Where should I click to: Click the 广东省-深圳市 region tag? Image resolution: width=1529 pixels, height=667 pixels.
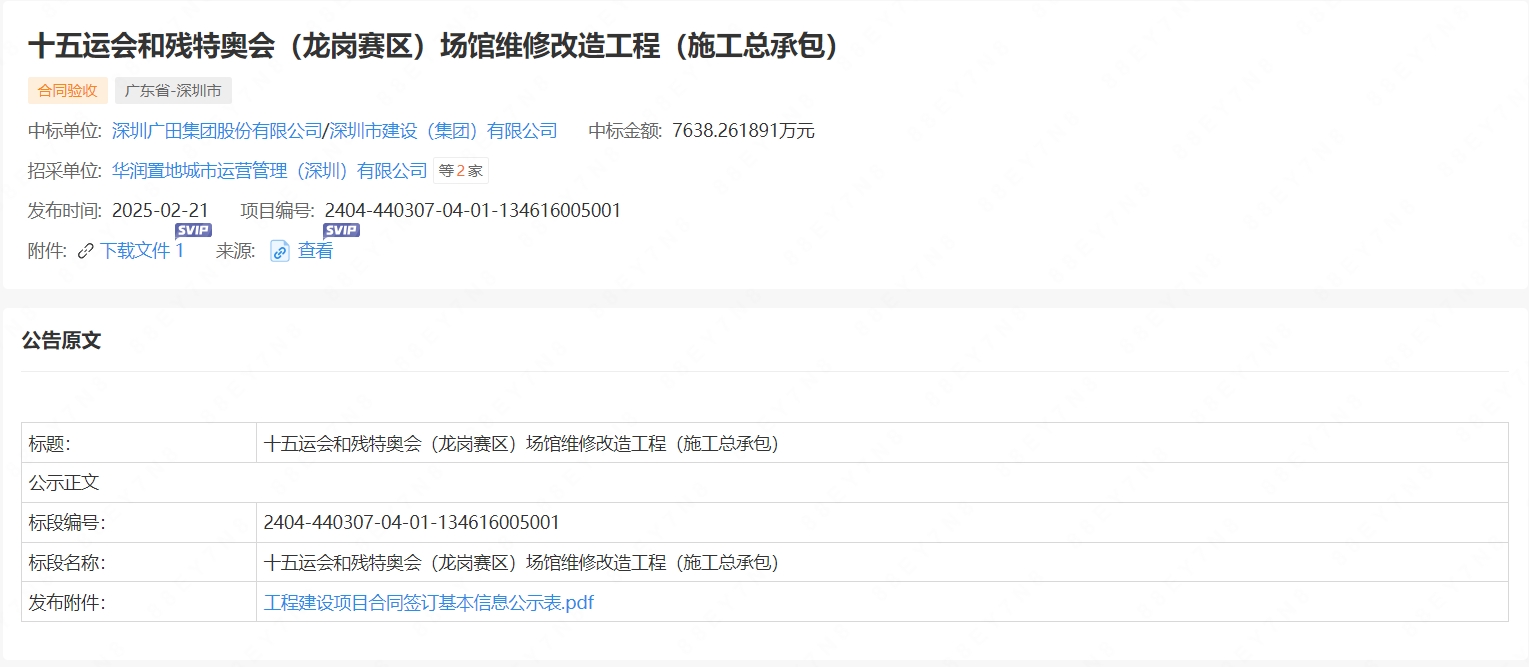tap(173, 90)
